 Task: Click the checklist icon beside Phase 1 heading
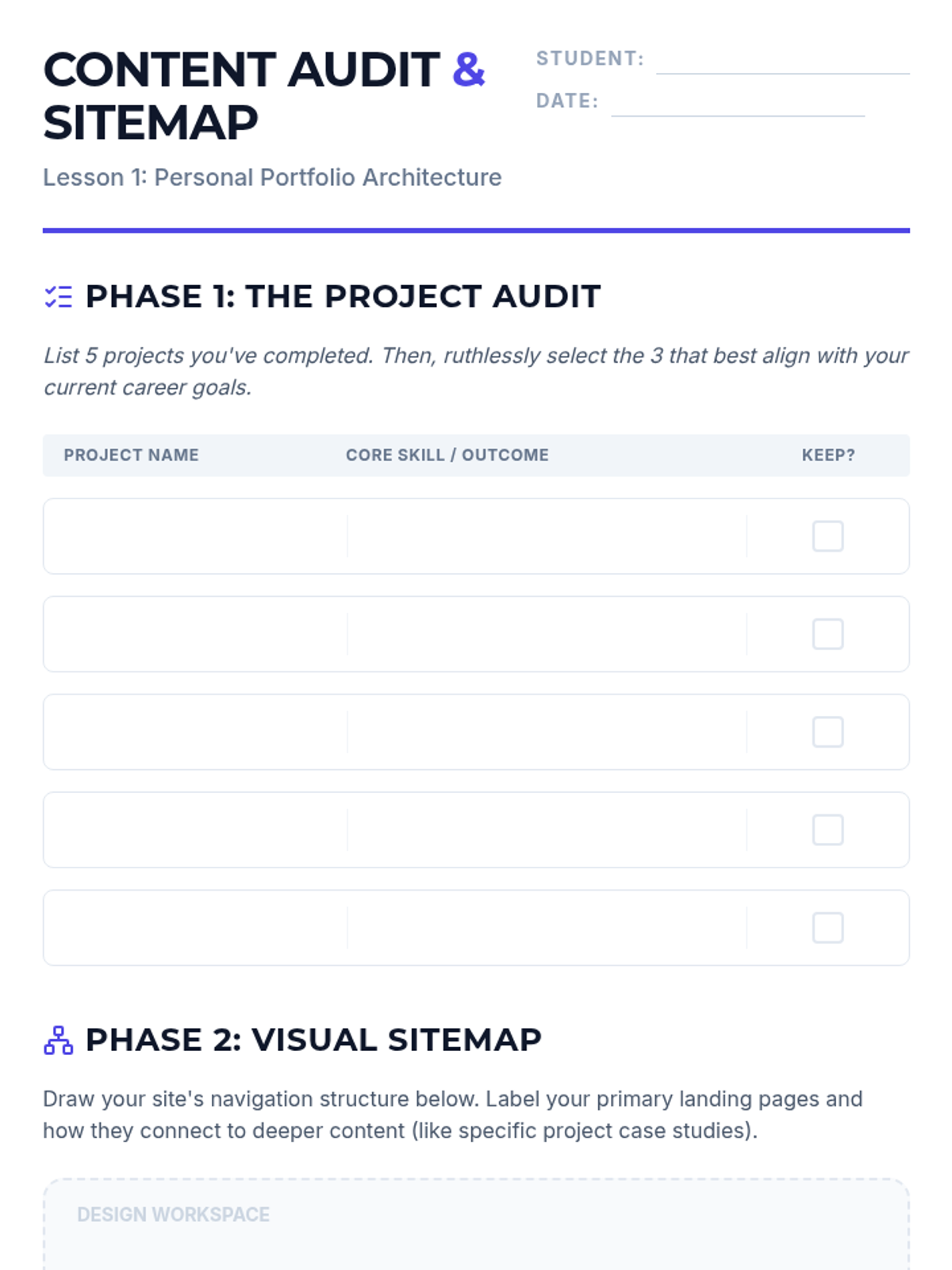coord(59,297)
